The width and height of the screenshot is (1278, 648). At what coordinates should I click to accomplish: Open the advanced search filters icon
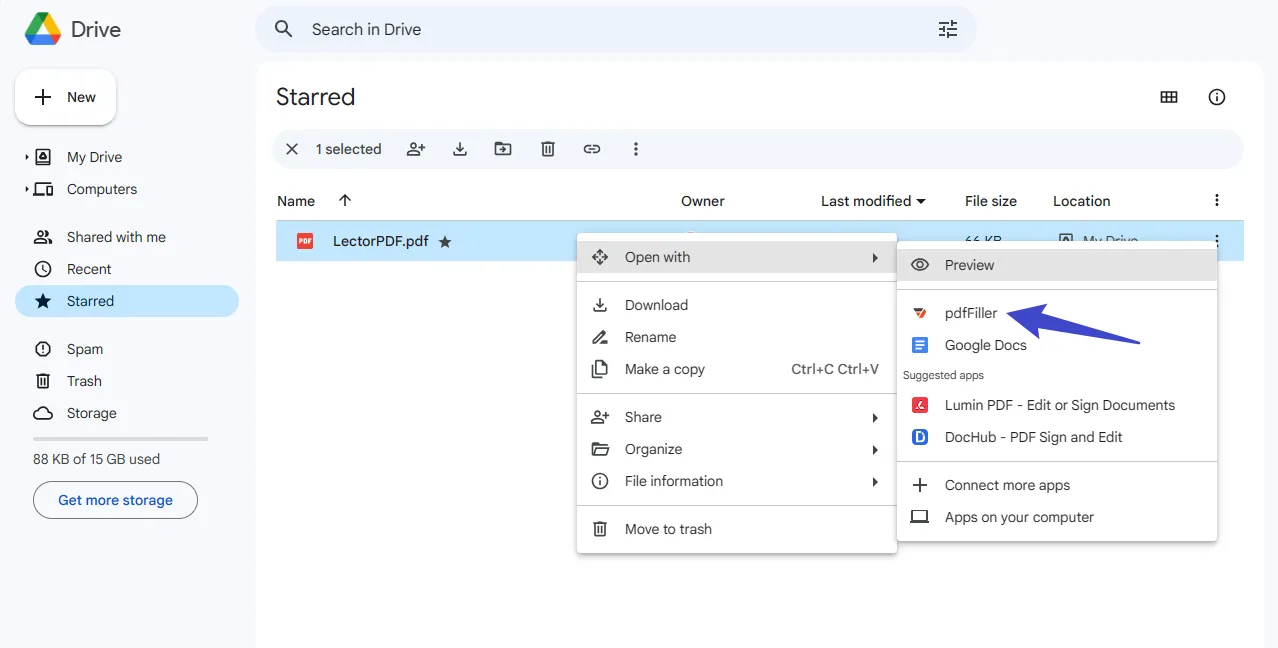click(x=947, y=29)
